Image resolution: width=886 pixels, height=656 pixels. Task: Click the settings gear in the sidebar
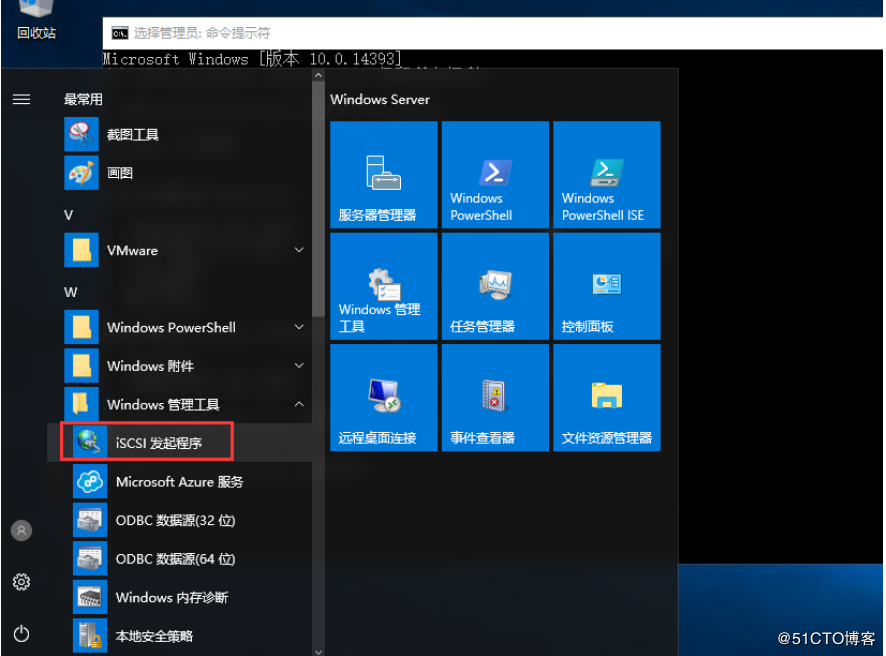[x=21, y=581]
